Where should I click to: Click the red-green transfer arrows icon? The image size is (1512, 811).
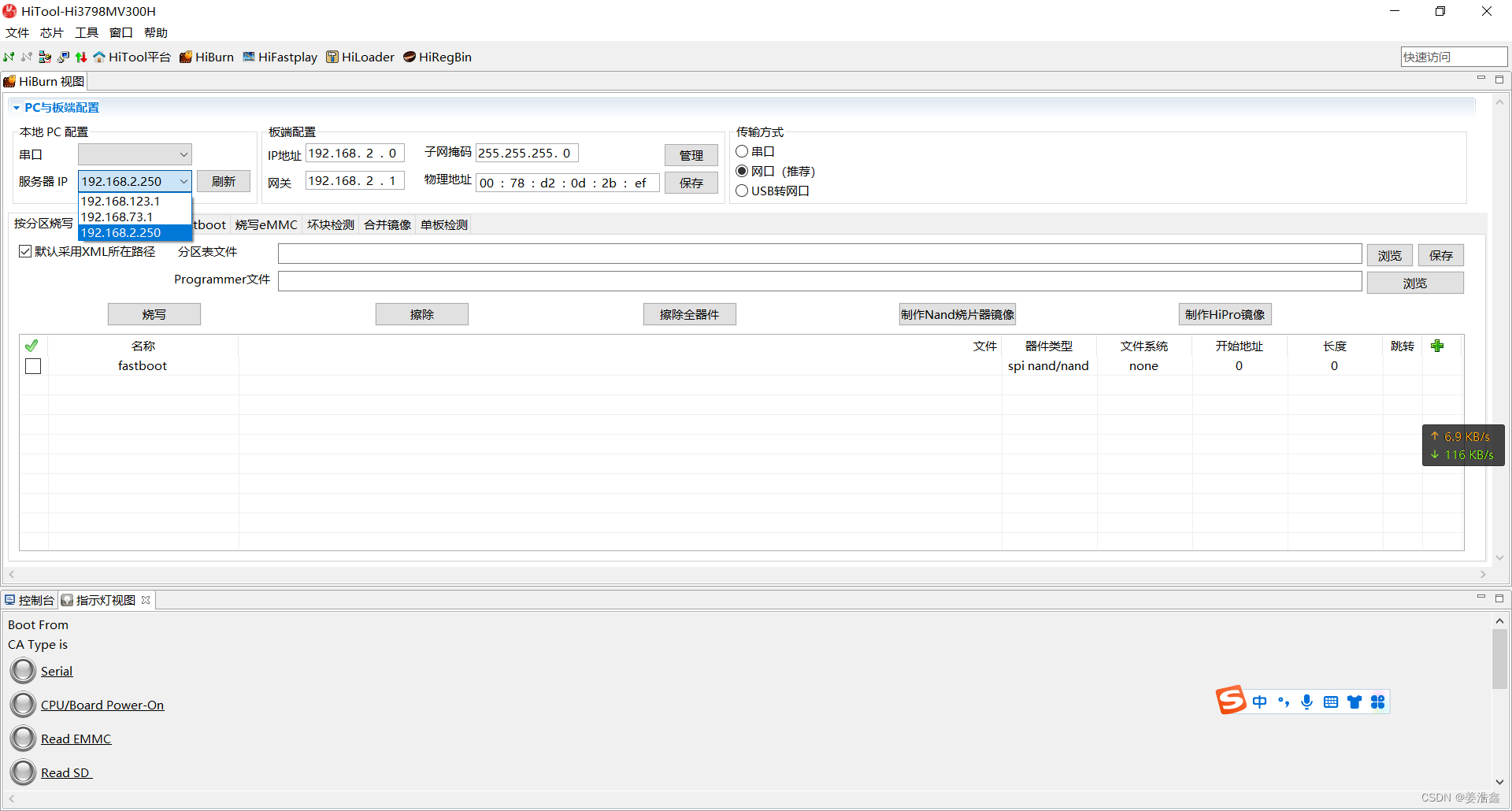(80, 57)
